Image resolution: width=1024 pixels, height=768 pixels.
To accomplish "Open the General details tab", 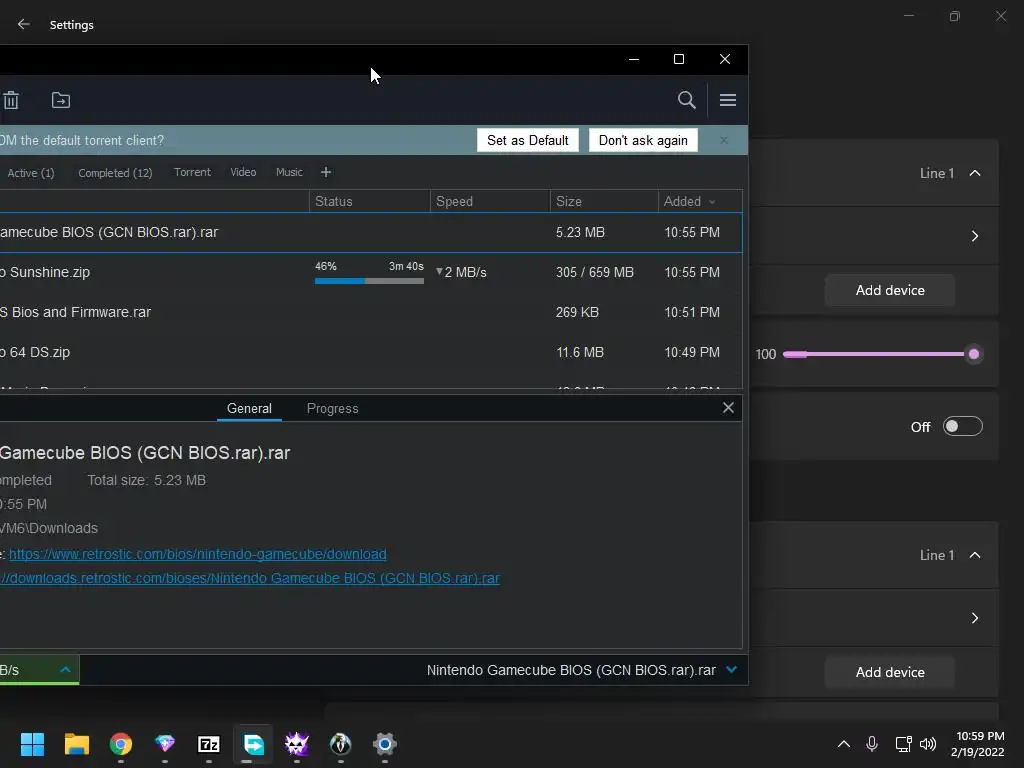I will pyautogui.click(x=249, y=409).
